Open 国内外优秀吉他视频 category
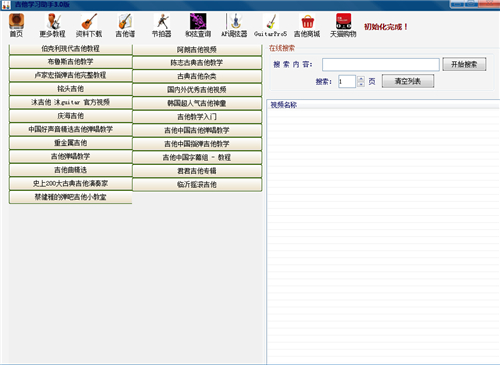The width and height of the screenshot is (500, 365). [197, 90]
